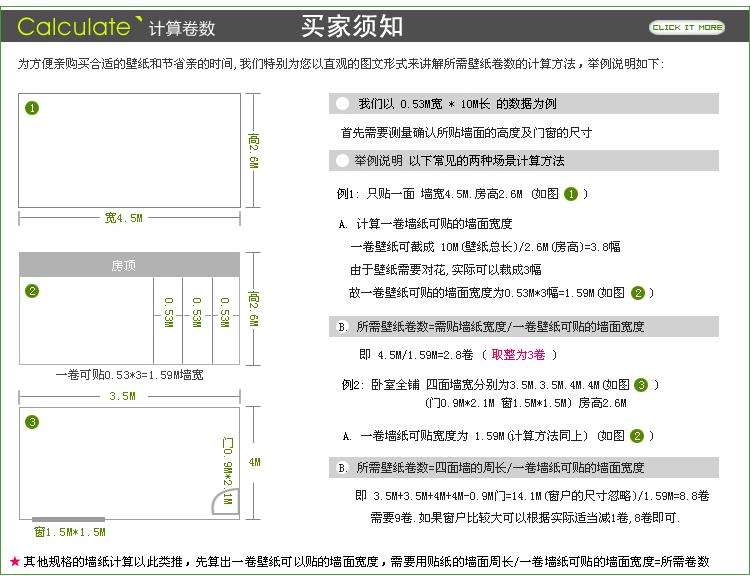This screenshot has width=750, height=576.
Task: Click green badge 1 in the wall diagram
Action: click(x=32, y=108)
